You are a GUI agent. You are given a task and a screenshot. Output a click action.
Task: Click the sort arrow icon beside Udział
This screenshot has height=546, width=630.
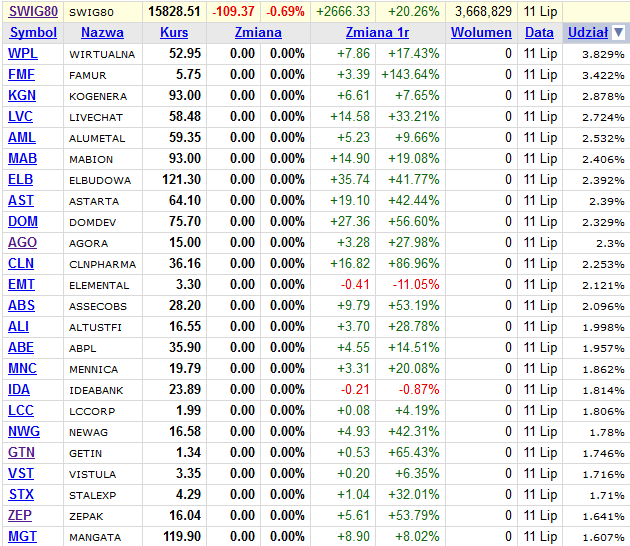[618, 33]
